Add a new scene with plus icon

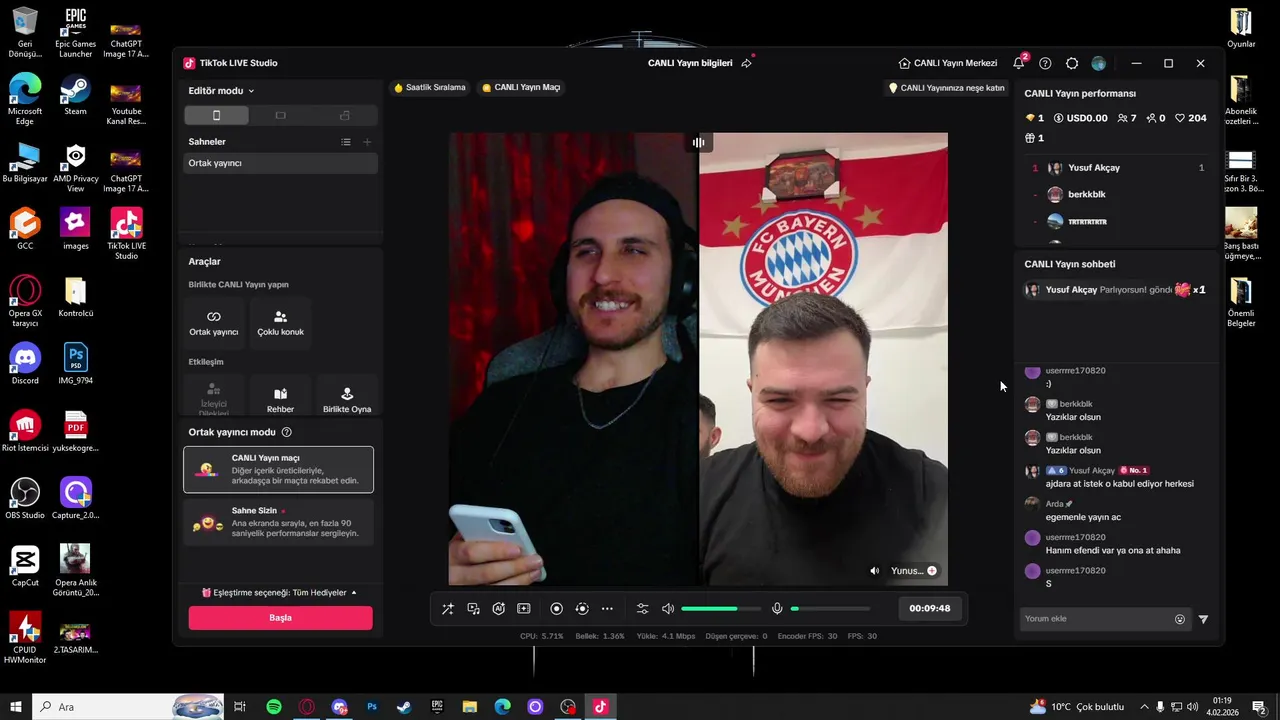click(367, 142)
